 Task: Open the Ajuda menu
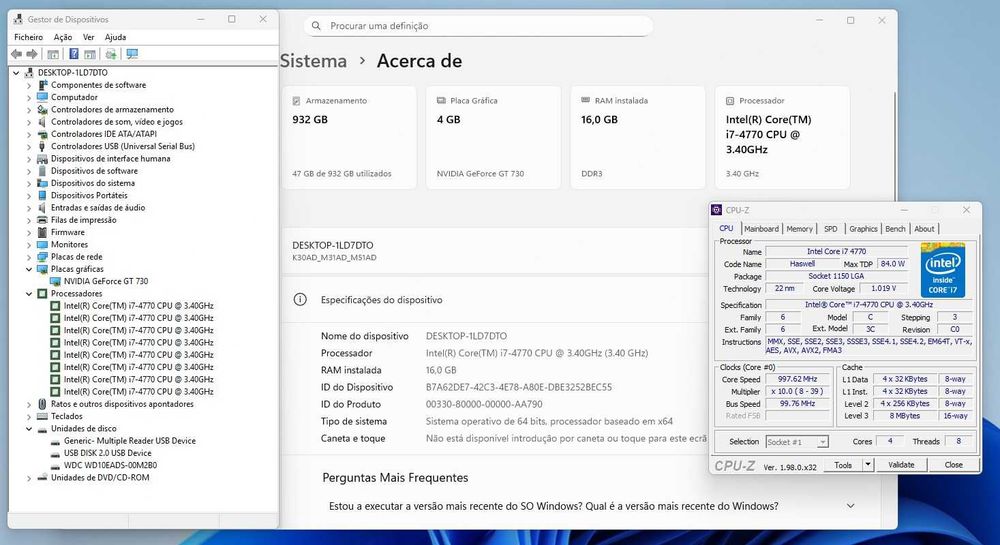(x=115, y=37)
